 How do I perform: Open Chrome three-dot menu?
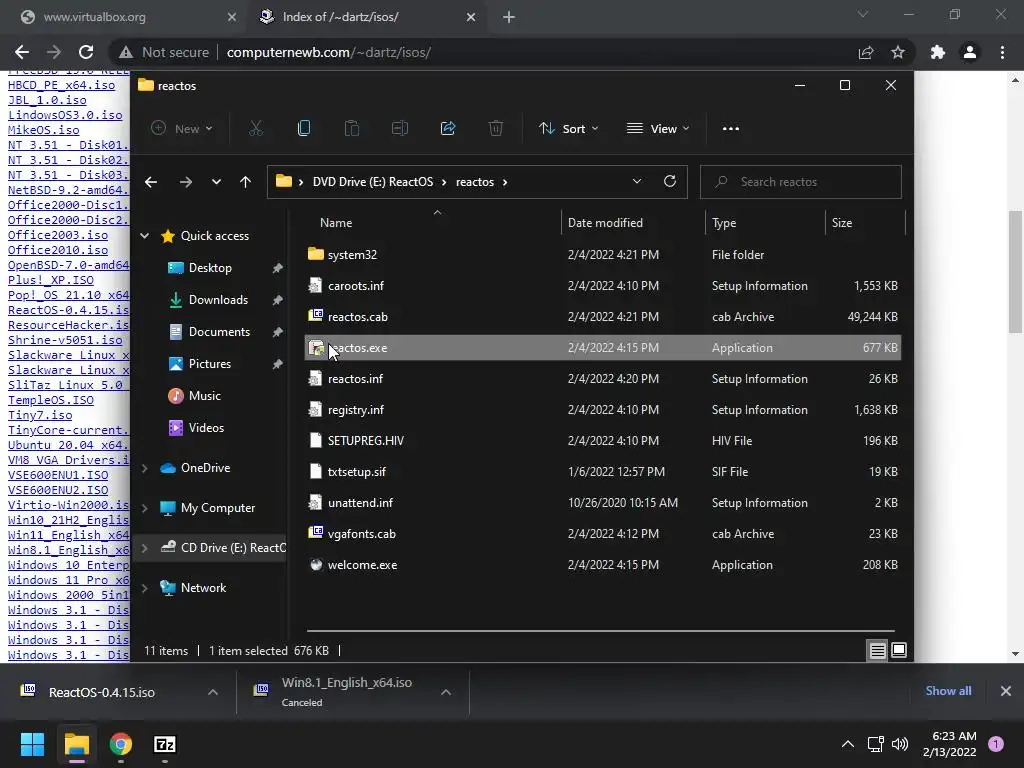[1002, 52]
